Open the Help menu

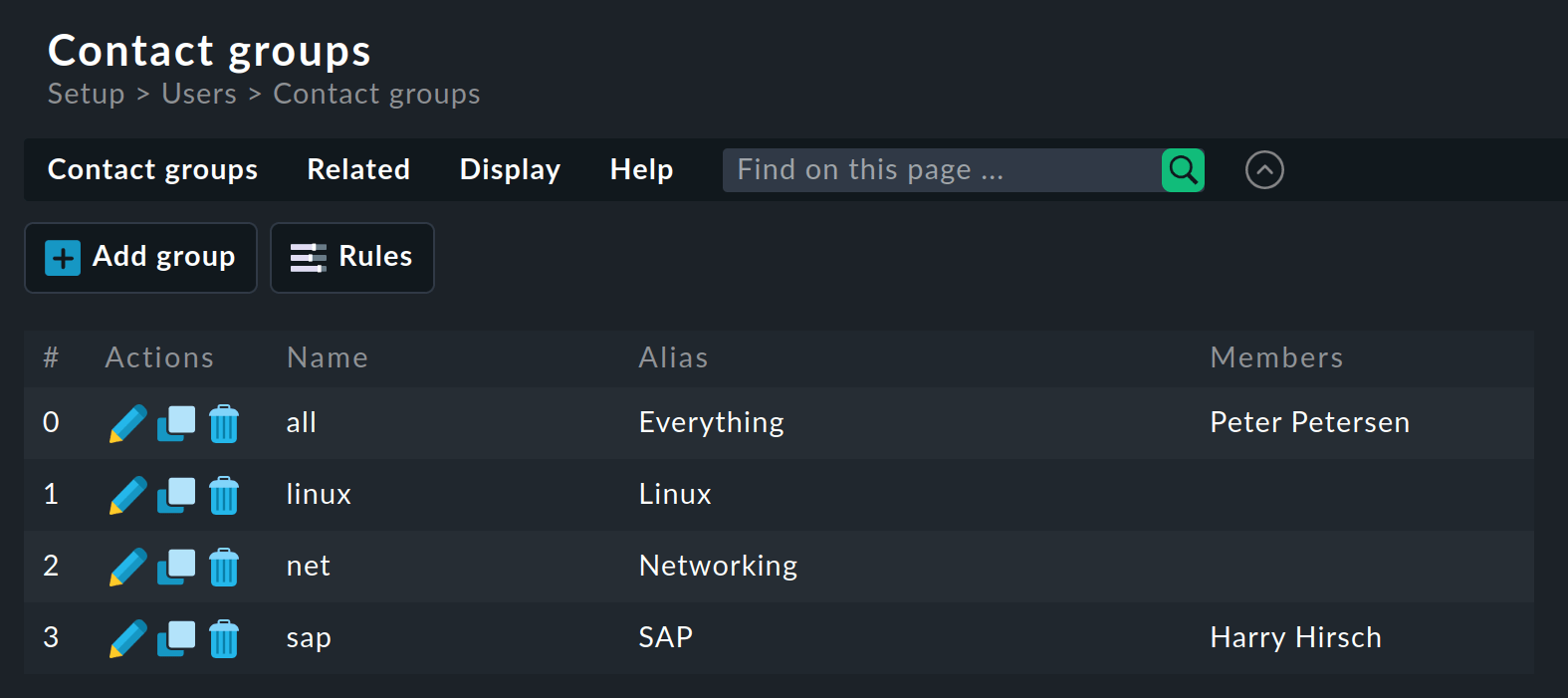[641, 170]
